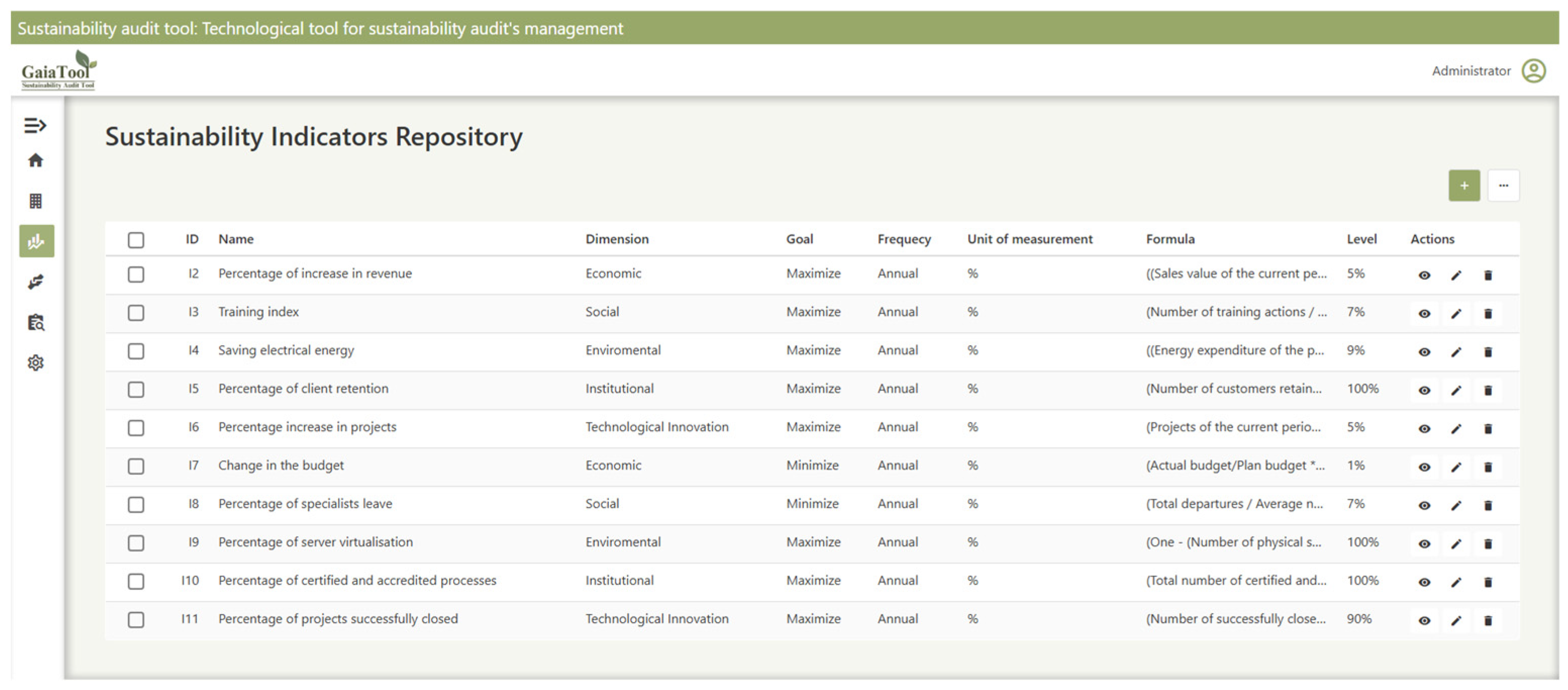Sort by the Dimension column header
The height and width of the screenshot is (690, 1568).
[616, 239]
